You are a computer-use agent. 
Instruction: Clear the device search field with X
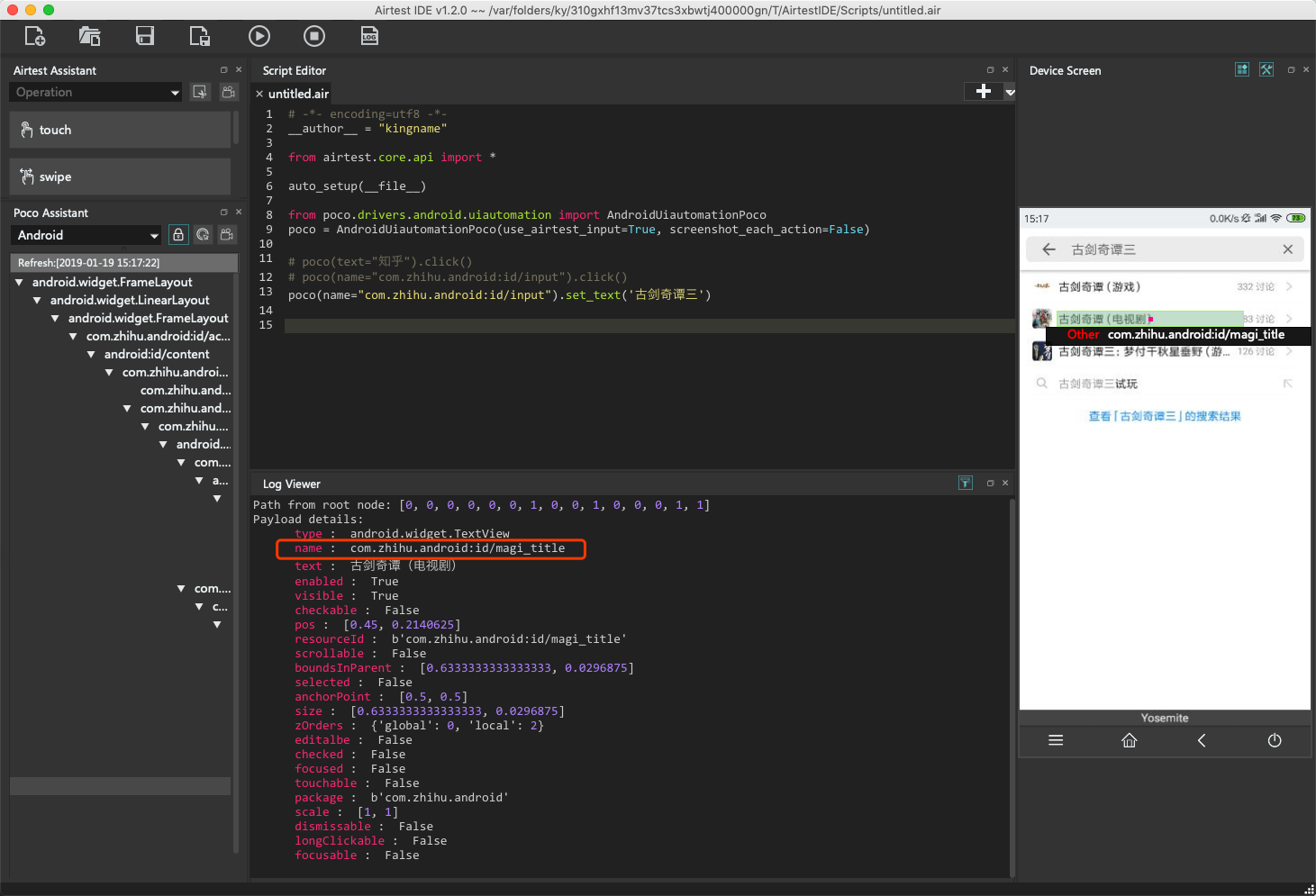point(1288,249)
